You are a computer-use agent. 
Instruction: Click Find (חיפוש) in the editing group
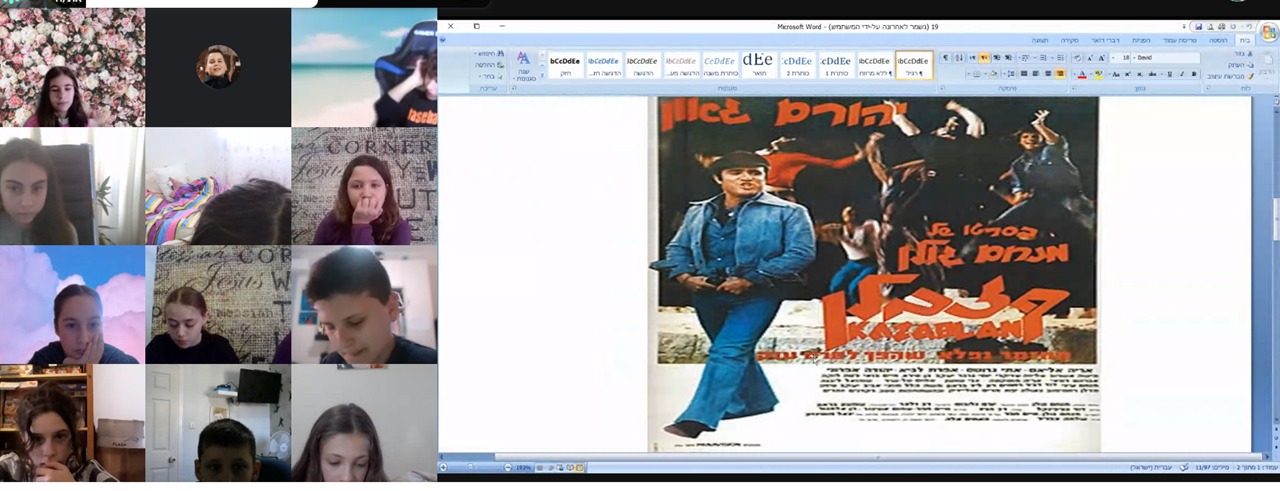point(489,54)
